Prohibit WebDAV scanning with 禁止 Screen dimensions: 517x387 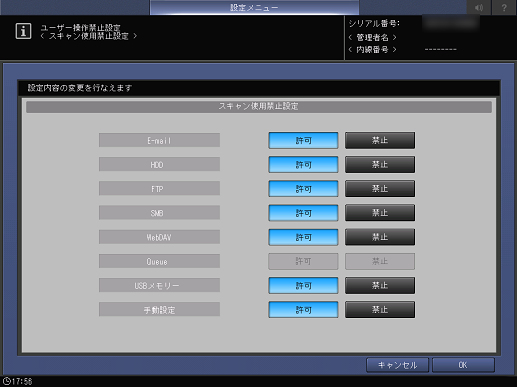pyautogui.click(x=380, y=237)
